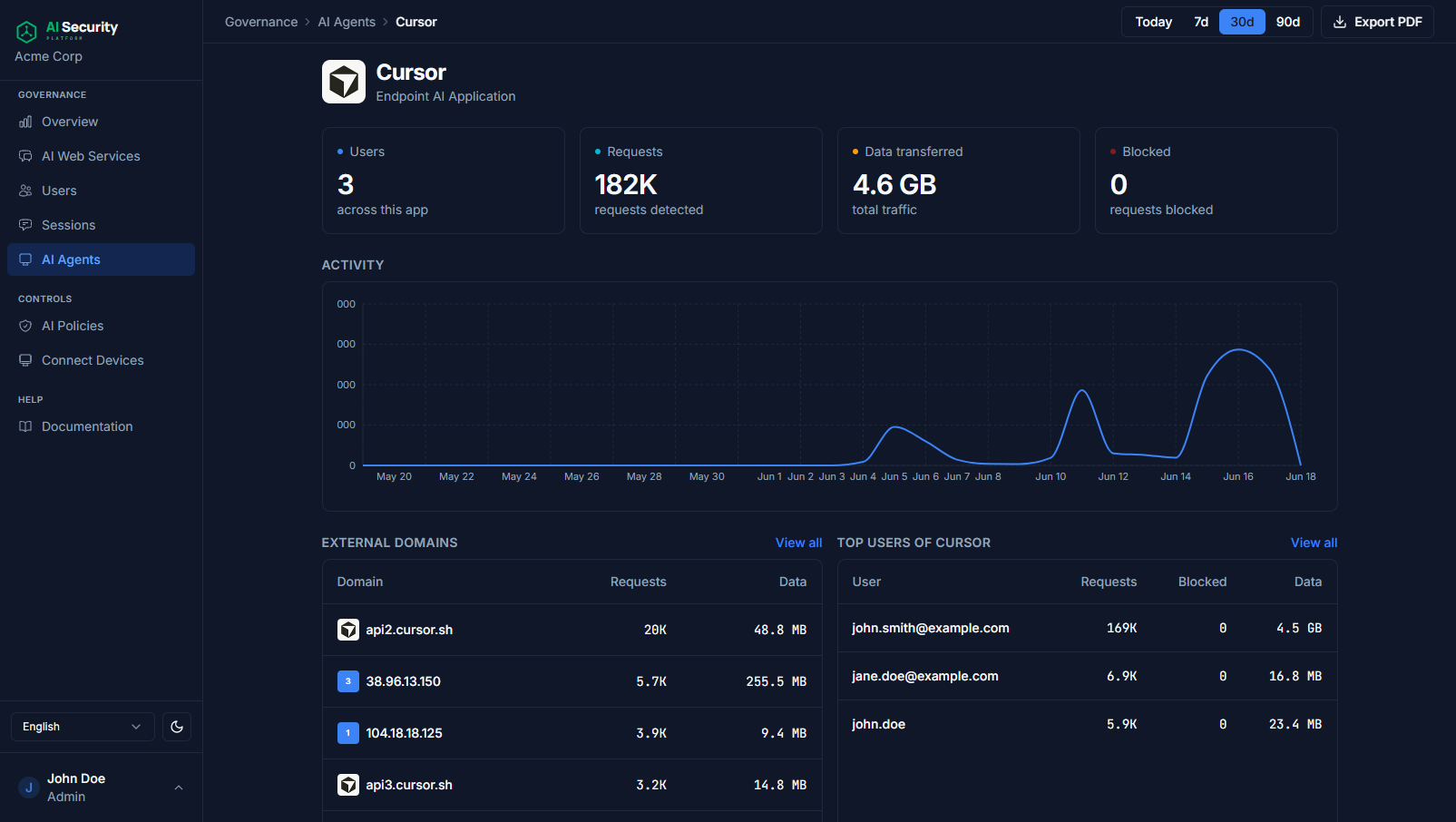The height and width of the screenshot is (822, 1456).
Task: Click the Users stat card
Action: (x=444, y=181)
